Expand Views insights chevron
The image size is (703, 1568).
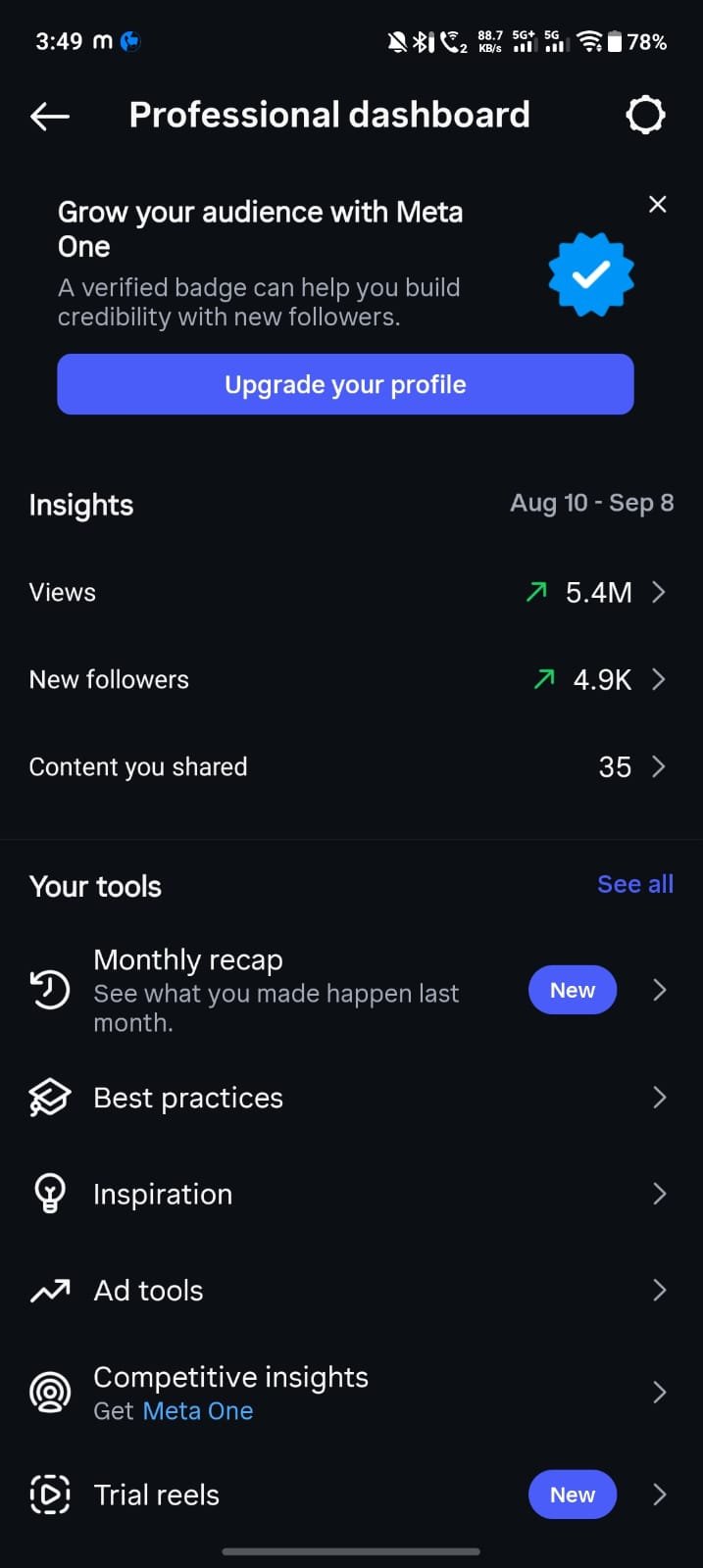(659, 592)
